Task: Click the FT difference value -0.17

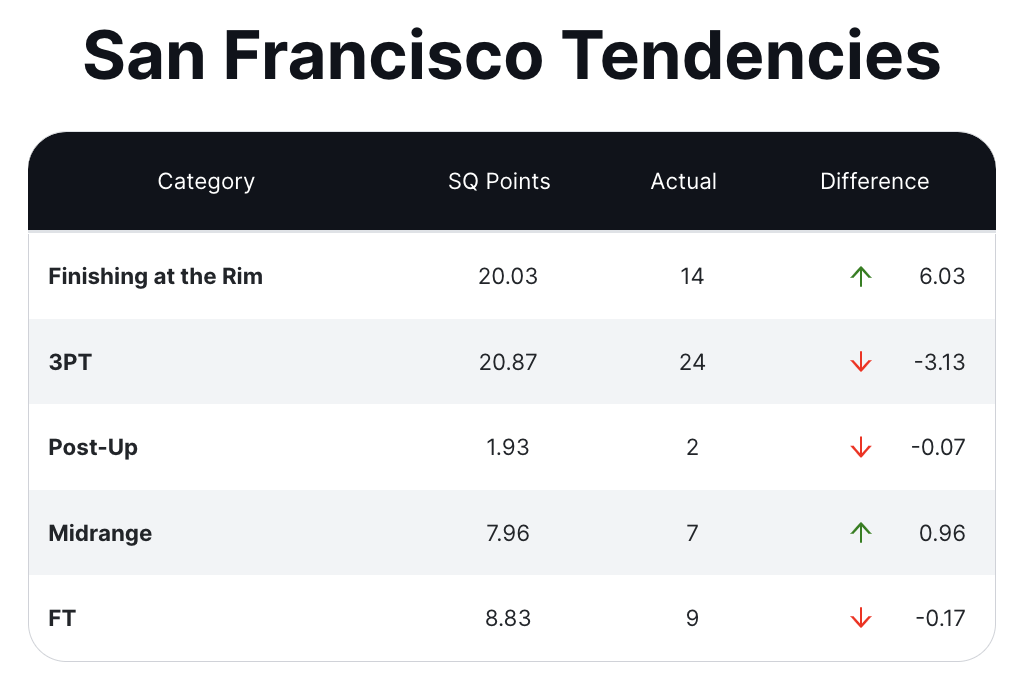Action: 940,619
